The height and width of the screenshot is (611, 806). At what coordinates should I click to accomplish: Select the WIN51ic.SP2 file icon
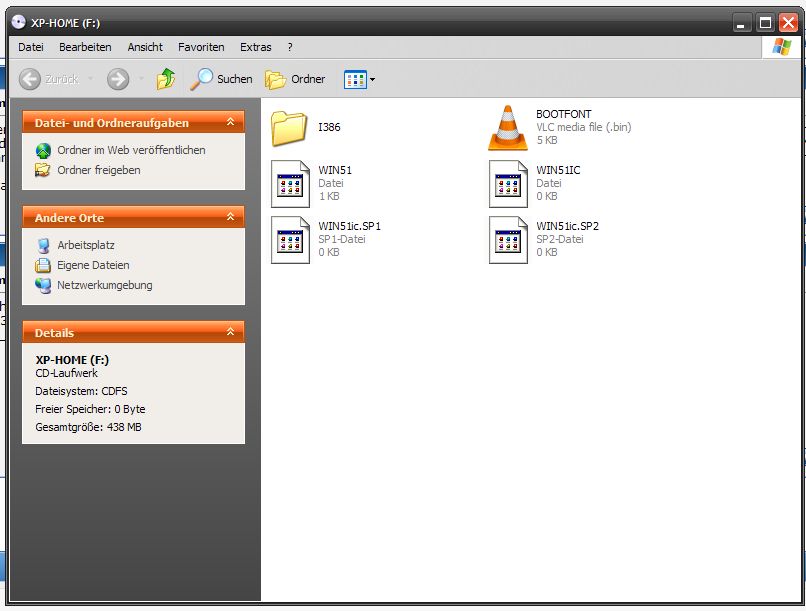508,240
